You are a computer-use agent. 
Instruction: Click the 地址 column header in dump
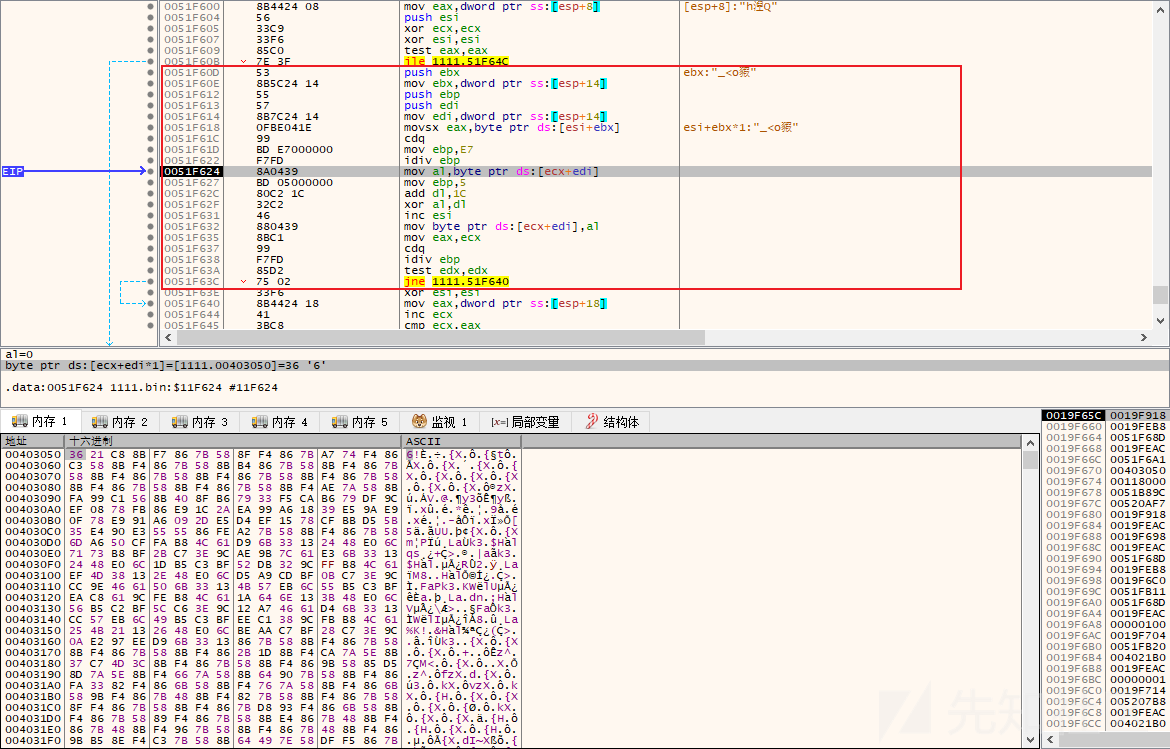tap(33, 441)
